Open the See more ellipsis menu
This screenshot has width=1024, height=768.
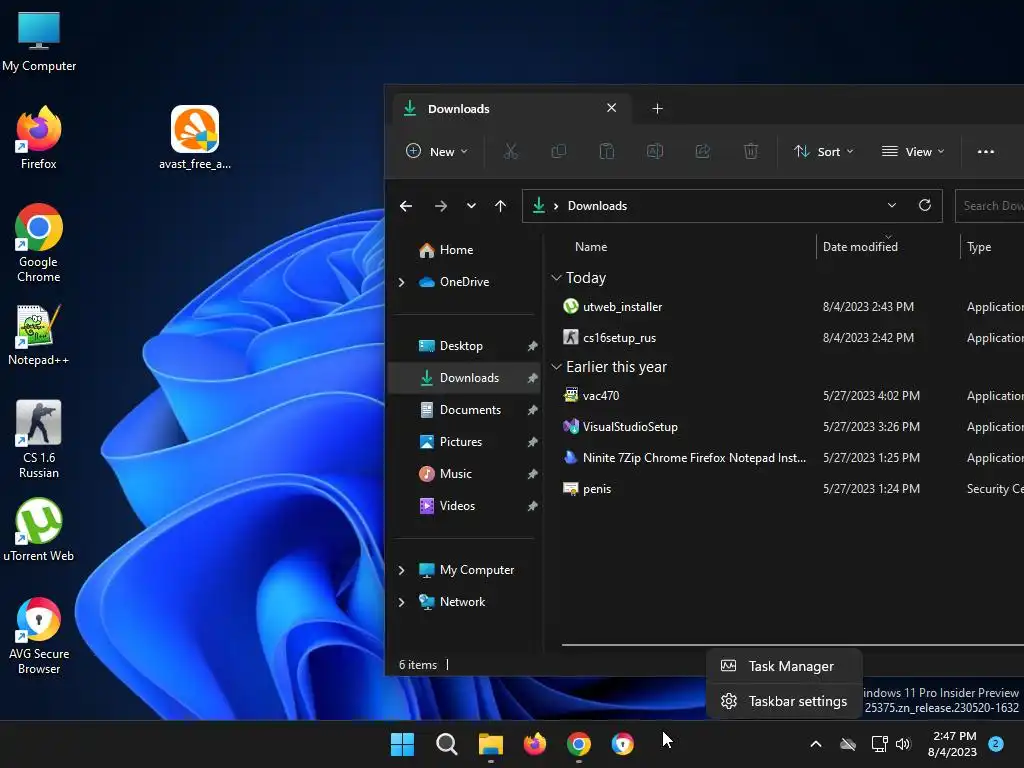[985, 152]
